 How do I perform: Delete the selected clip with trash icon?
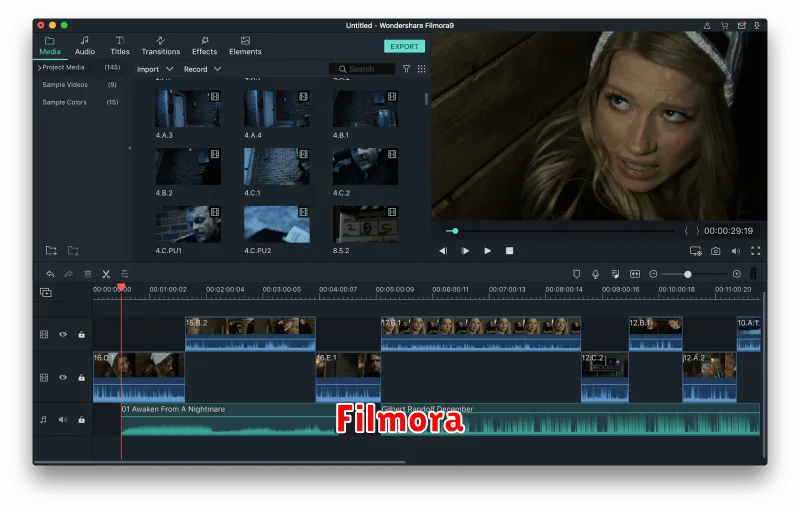(x=88, y=274)
